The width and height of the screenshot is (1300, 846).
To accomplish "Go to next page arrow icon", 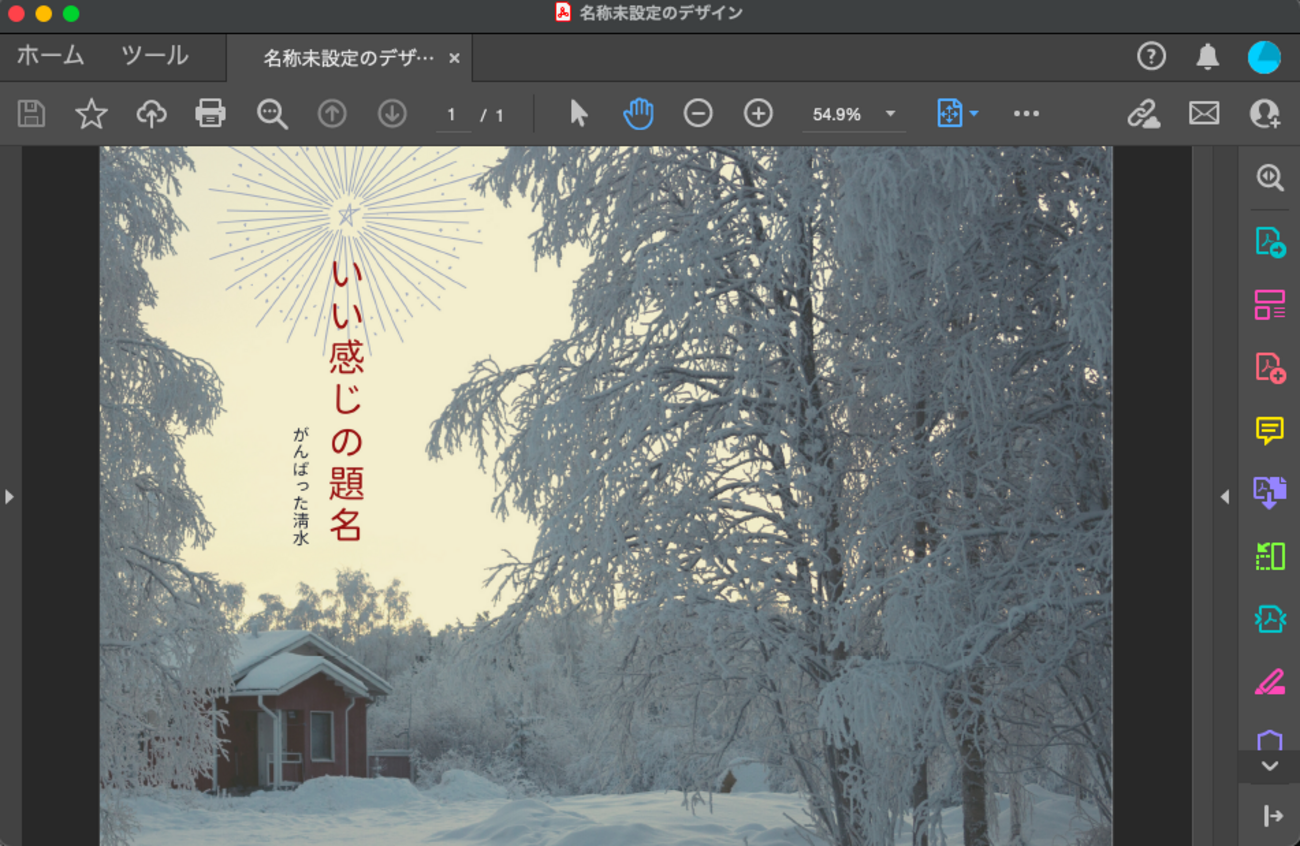I will point(392,114).
